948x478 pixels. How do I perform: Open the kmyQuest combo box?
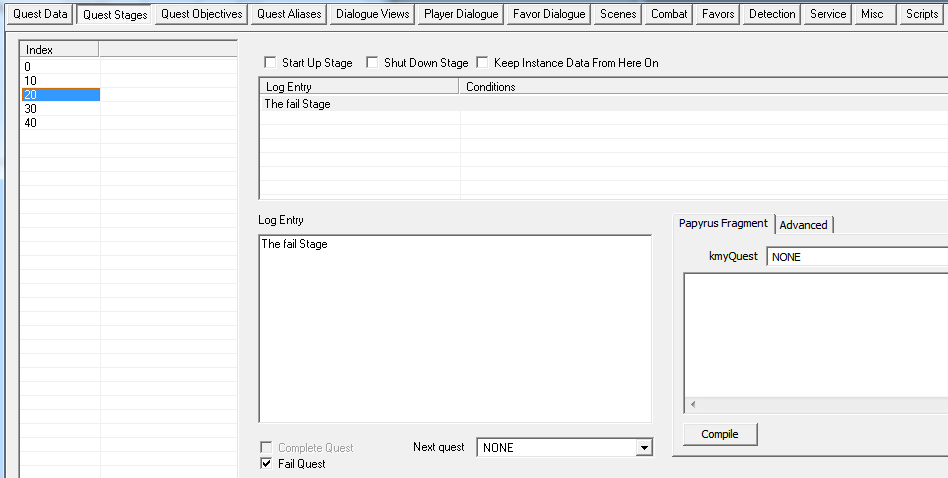pyautogui.click(x=857, y=257)
